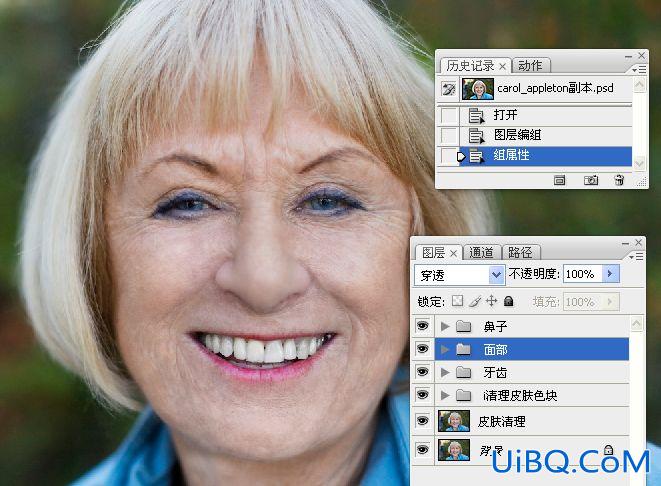The height and width of the screenshot is (486, 661).
Task: Switch to the 动作 tab
Action: [530, 66]
